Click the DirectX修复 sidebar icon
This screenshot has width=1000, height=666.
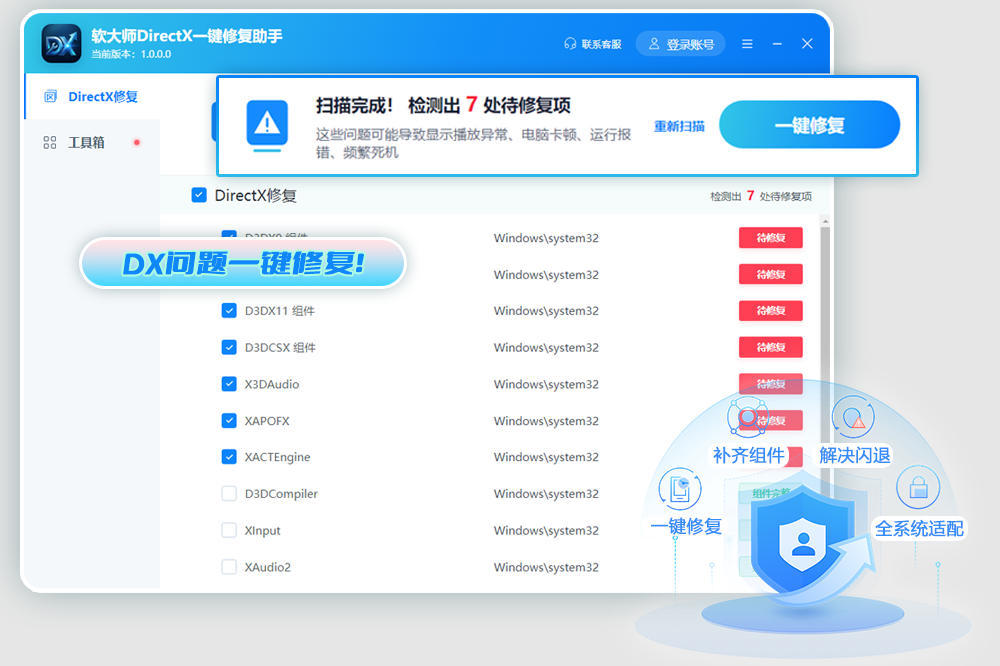click(x=50, y=96)
